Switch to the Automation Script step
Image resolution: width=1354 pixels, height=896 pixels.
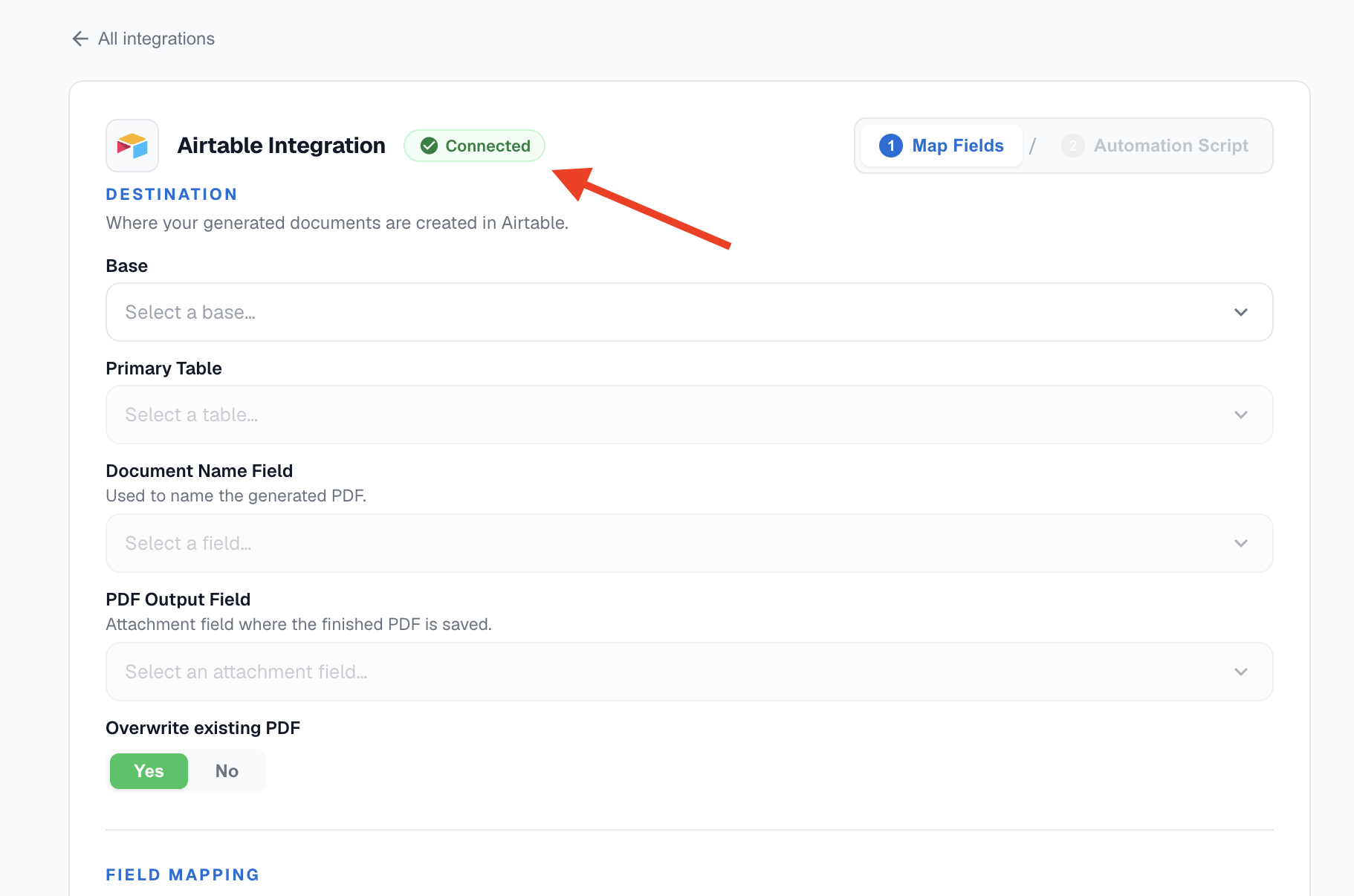pos(1155,146)
